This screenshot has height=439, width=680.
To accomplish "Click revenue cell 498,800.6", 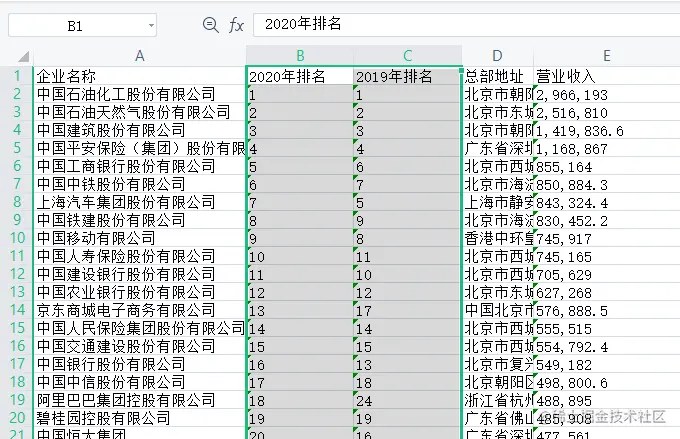I will click(607, 382).
